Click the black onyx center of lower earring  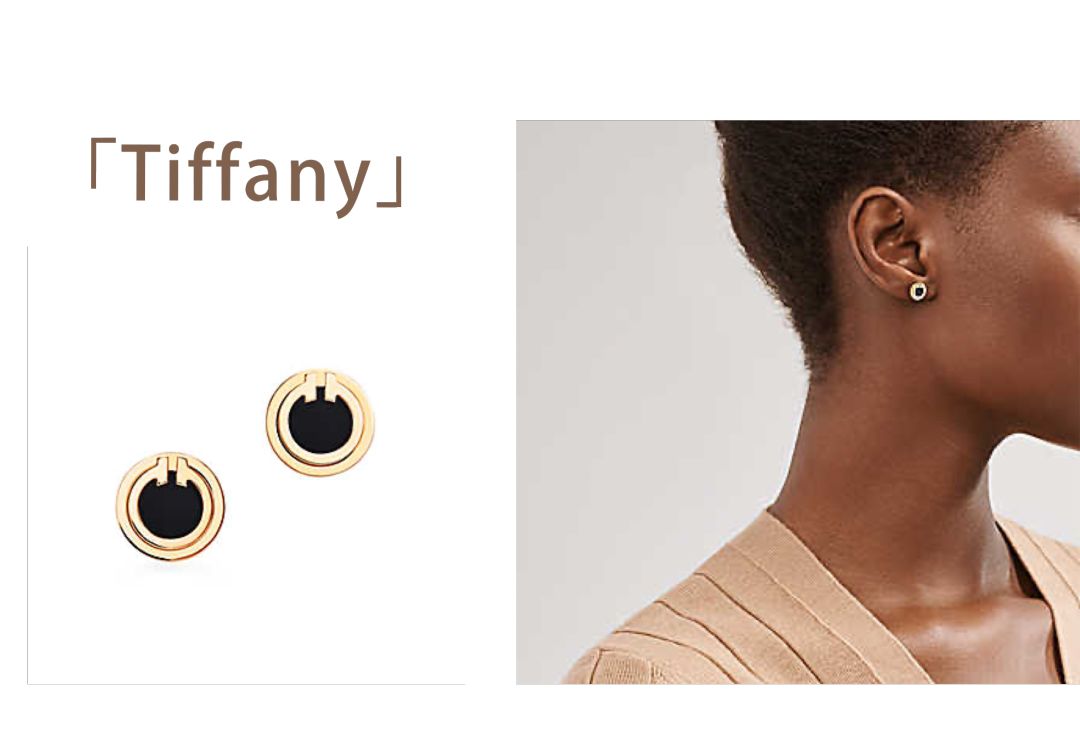[x=170, y=508]
